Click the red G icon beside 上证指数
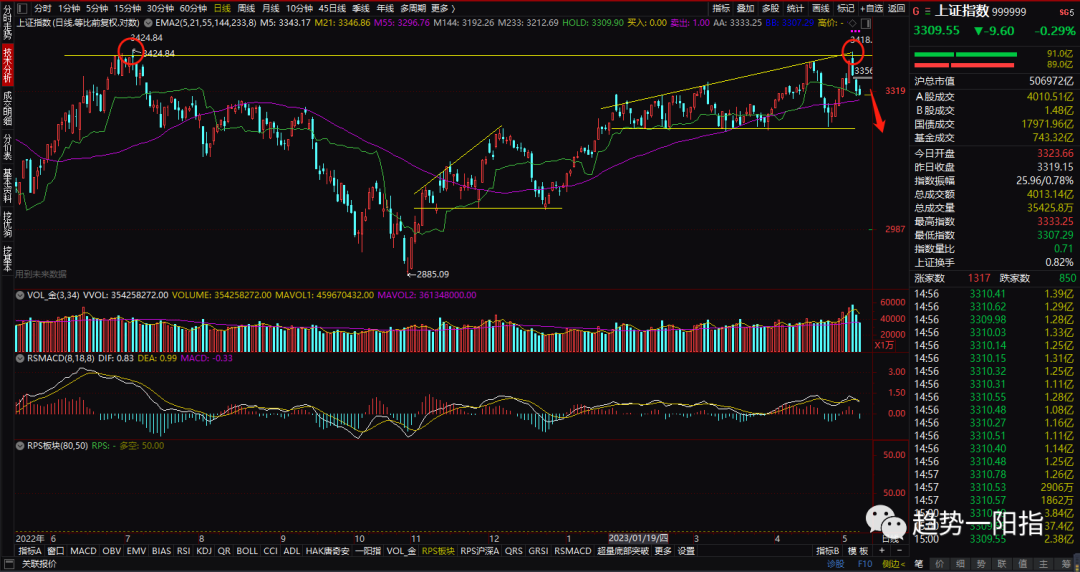Viewport: 1080px width, 572px height. click(x=917, y=11)
